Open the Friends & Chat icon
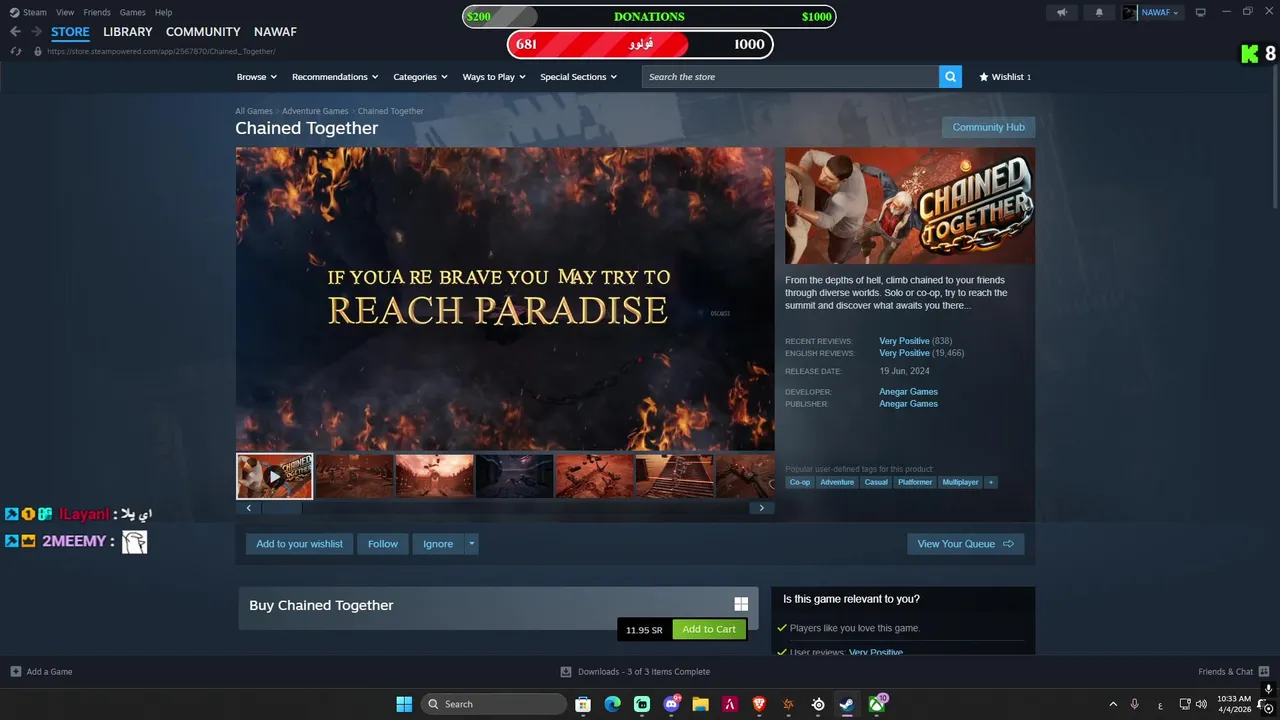Screen dimensions: 1280x720 [x=1264, y=671]
